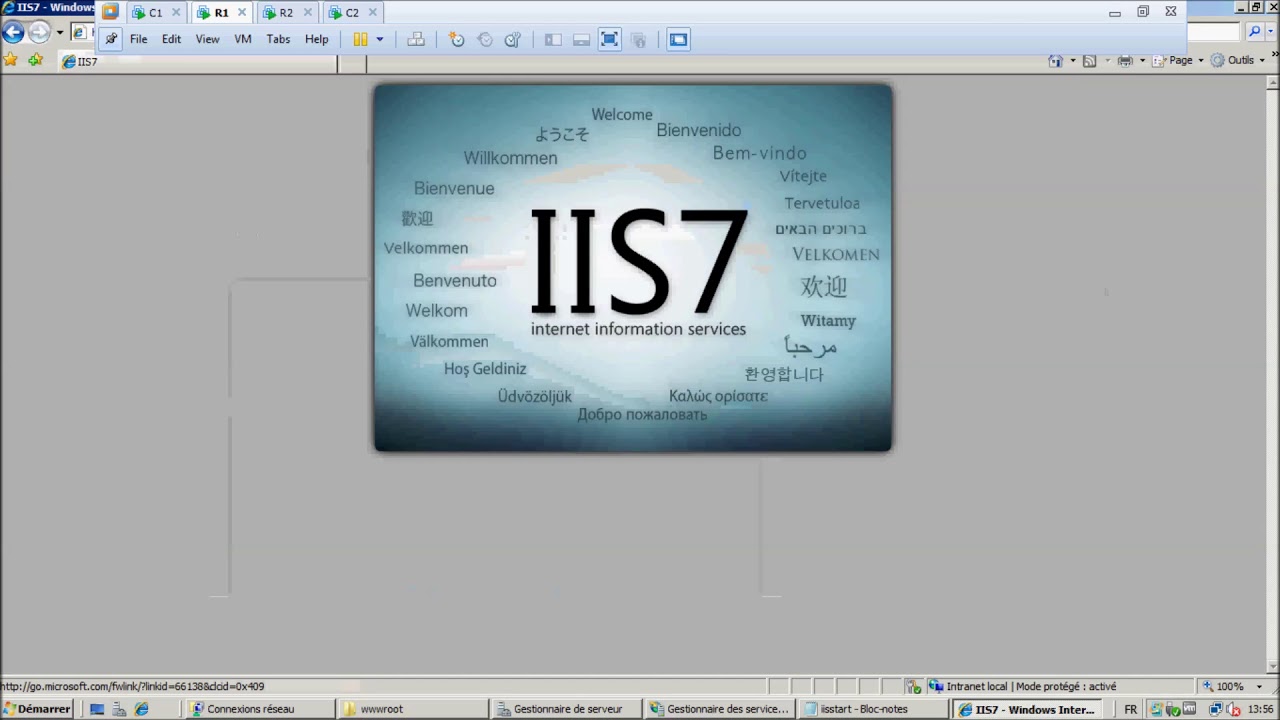Image resolution: width=1280 pixels, height=720 pixels.
Task: Click the FR language indicator
Action: (1130, 709)
